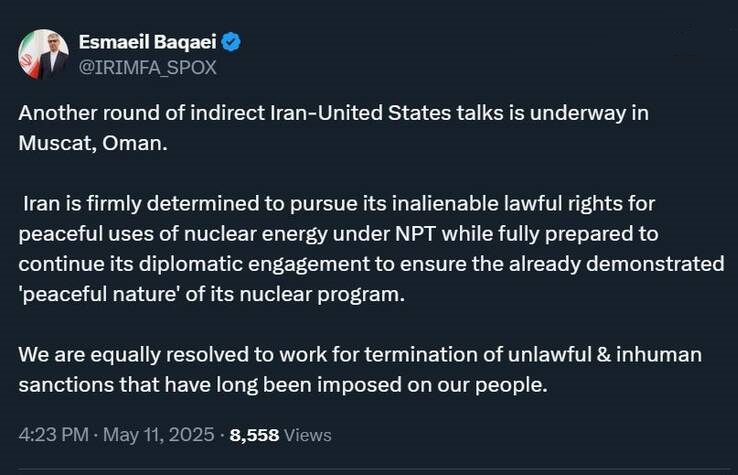Click the blue verified badge
738x475 pixels.
(x=231, y=42)
